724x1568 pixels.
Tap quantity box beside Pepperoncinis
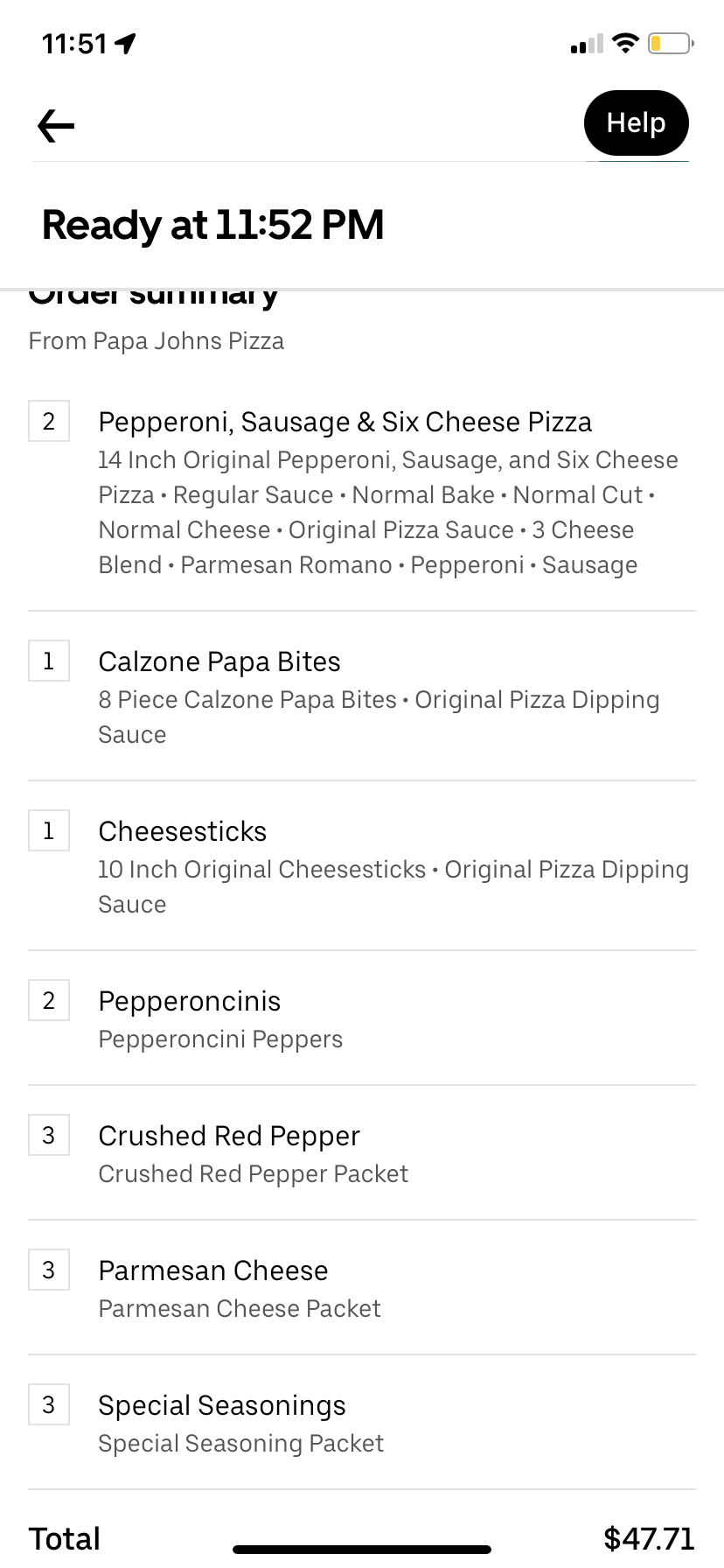(49, 1000)
